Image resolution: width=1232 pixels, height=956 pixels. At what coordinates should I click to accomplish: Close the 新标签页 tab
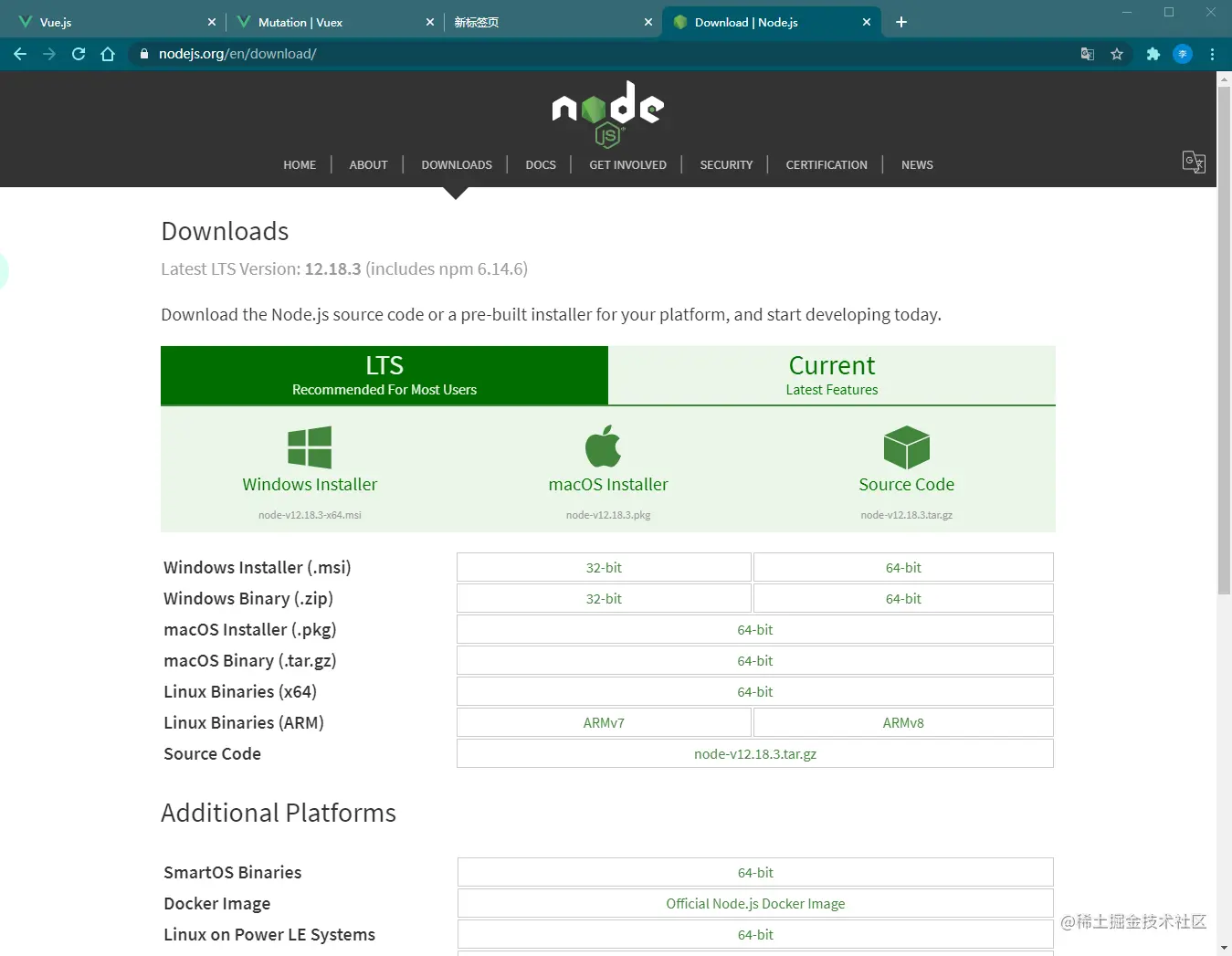pyautogui.click(x=648, y=22)
